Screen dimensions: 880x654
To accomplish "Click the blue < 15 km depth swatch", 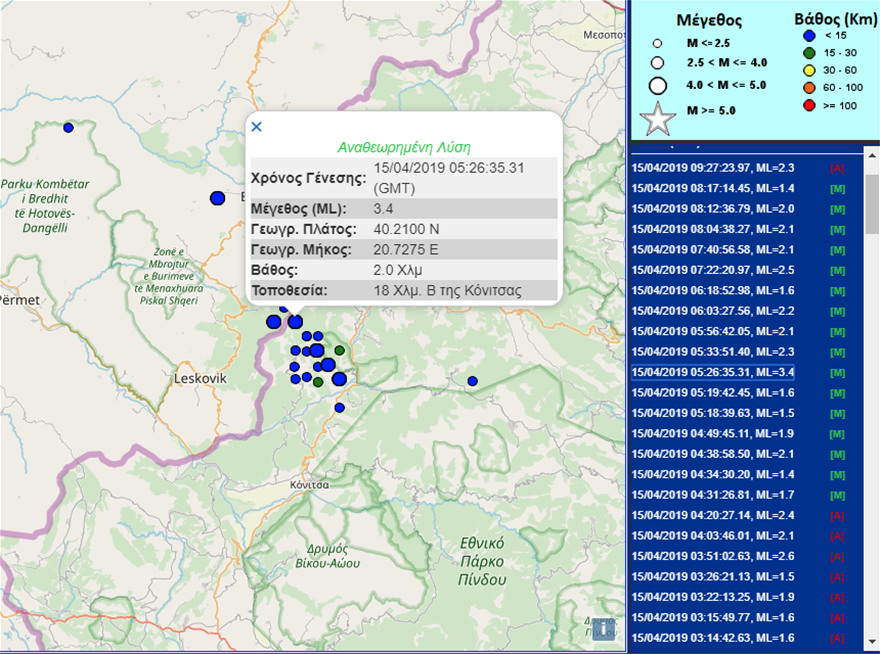I will pos(808,36).
